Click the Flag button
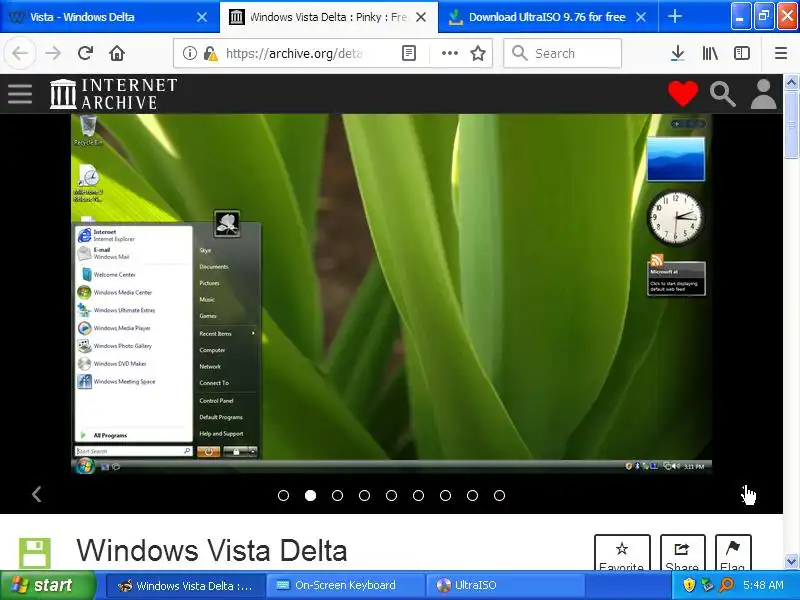 coord(733,553)
